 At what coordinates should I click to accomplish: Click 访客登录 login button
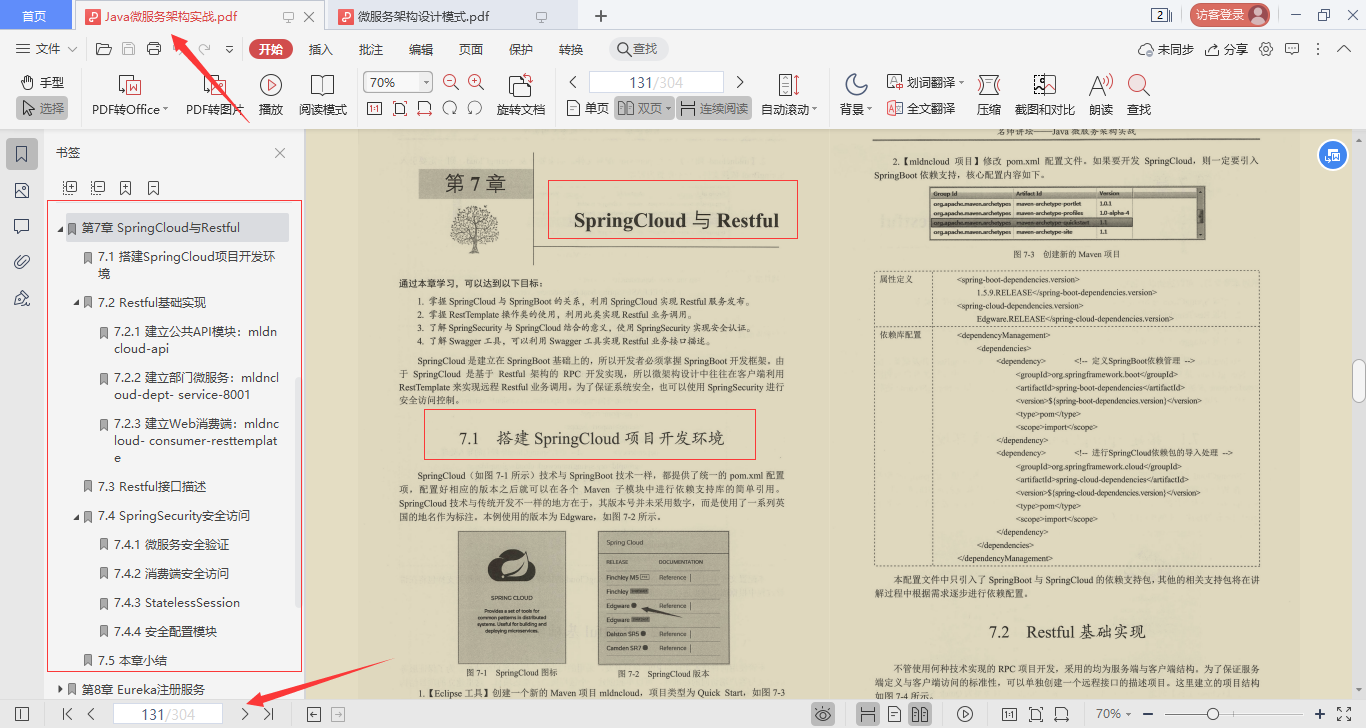pos(1229,15)
